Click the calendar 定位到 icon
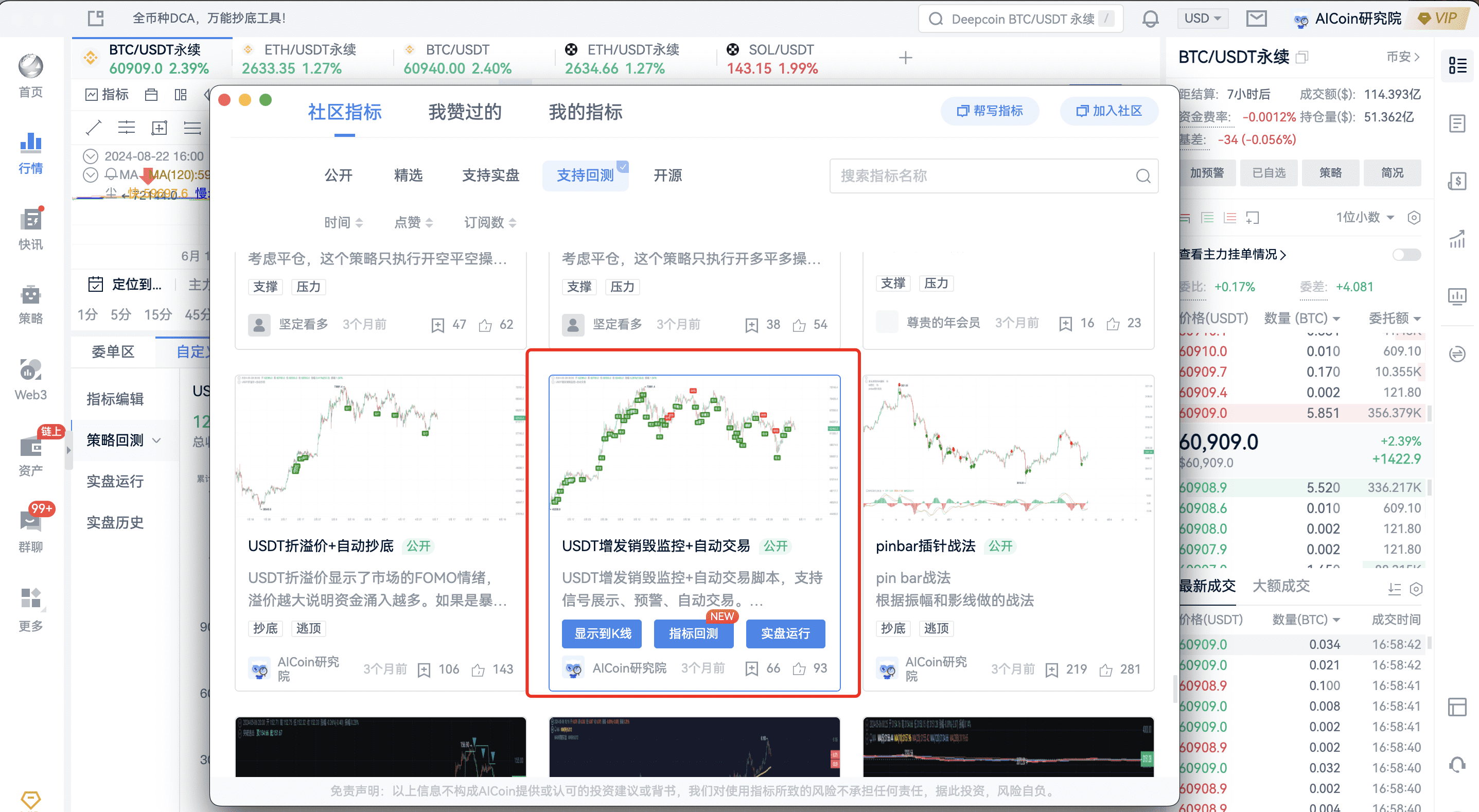Image resolution: width=1479 pixels, height=812 pixels. point(95,284)
